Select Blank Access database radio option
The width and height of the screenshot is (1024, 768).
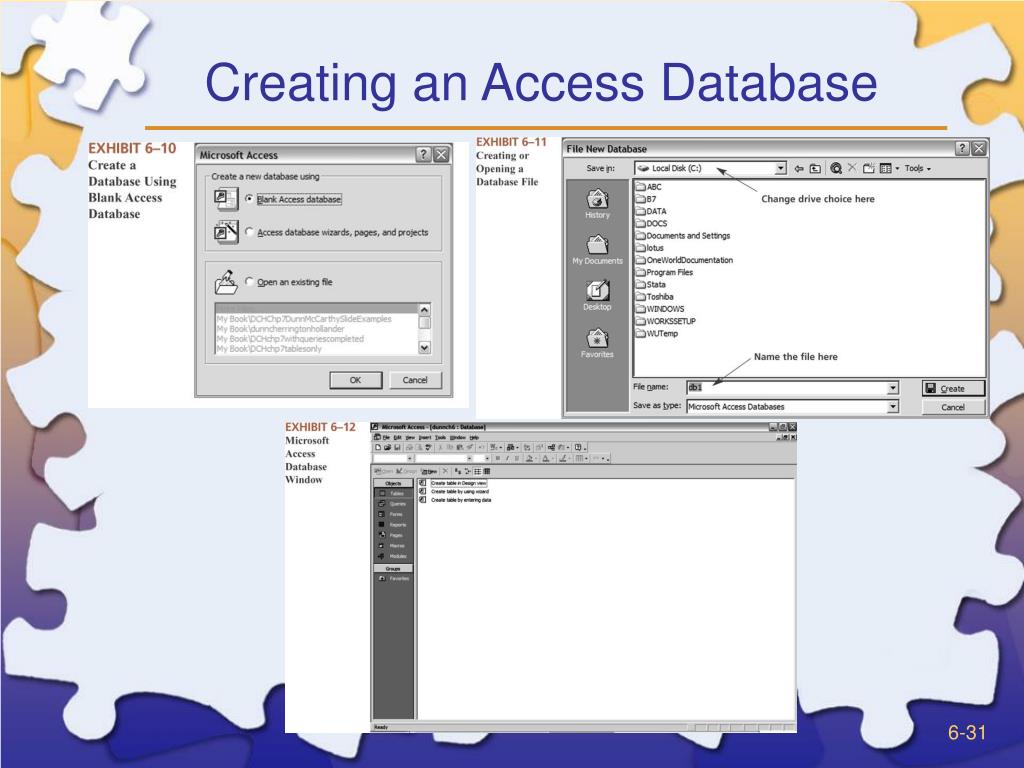pos(249,199)
